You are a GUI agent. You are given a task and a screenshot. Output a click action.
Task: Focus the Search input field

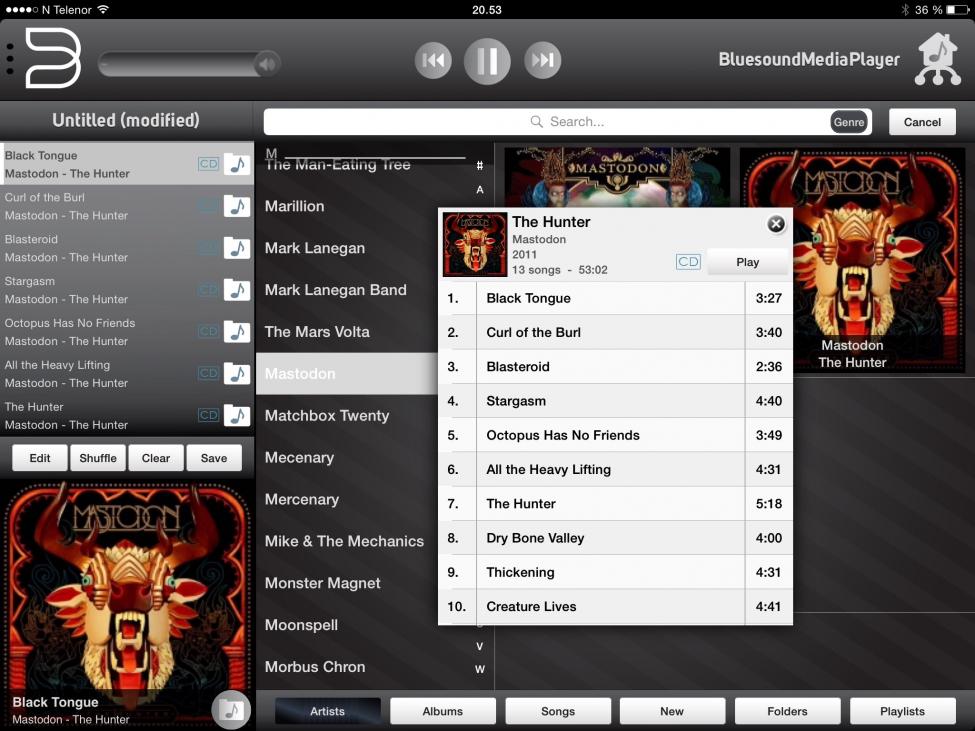[x=567, y=122]
